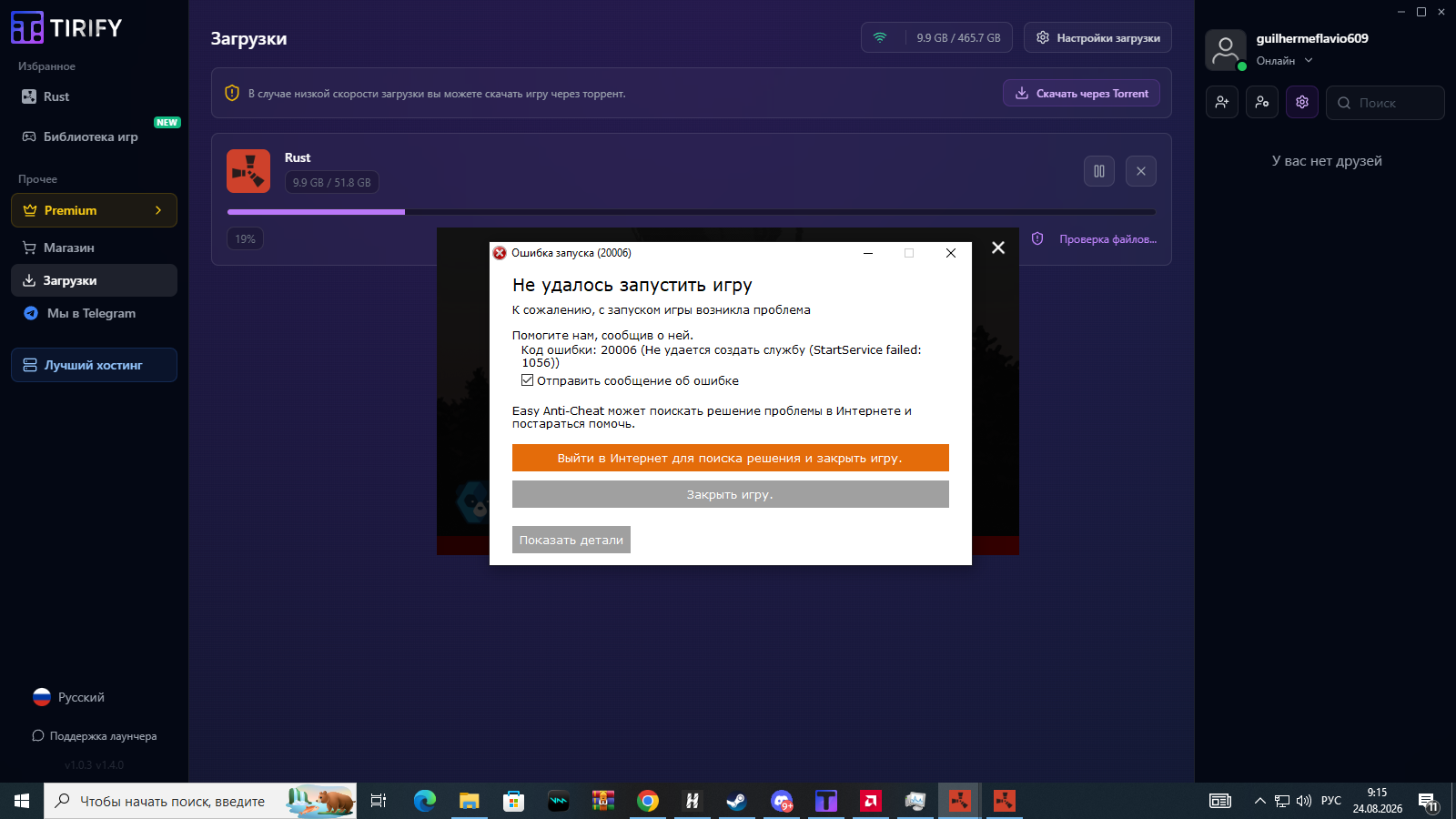Click the Лучший хостинг button
This screenshot has height=819, width=1456.
pos(94,365)
